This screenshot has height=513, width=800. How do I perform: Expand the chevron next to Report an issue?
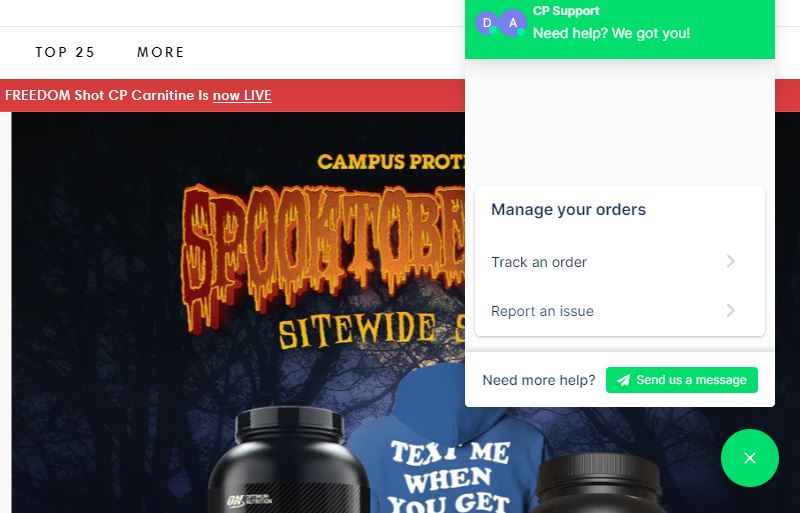(x=731, y=310)
